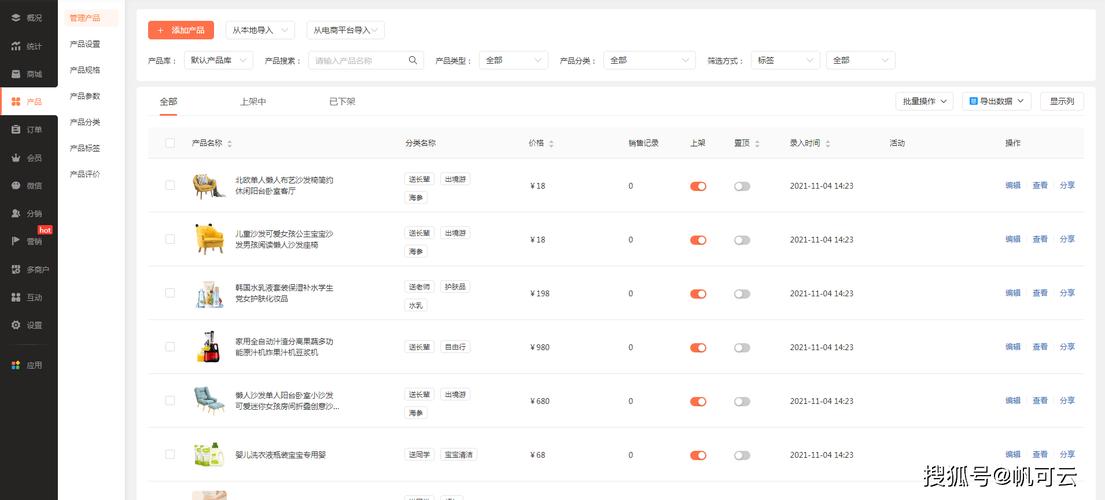This screenshot has width=1105, height=500.
Task: Open the 互动 interaction sidebar icon
Action: tap(16, 297)
